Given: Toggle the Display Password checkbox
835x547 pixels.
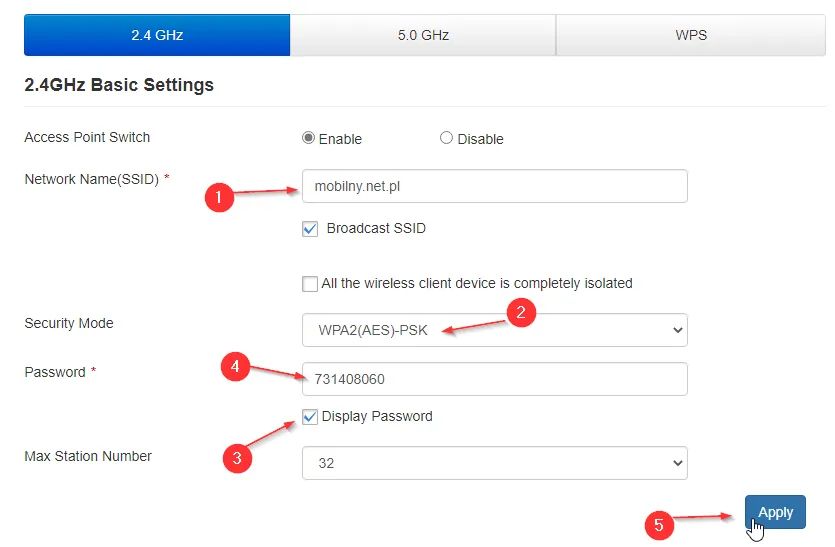Looking at the screenshot, I should (310, 417).
